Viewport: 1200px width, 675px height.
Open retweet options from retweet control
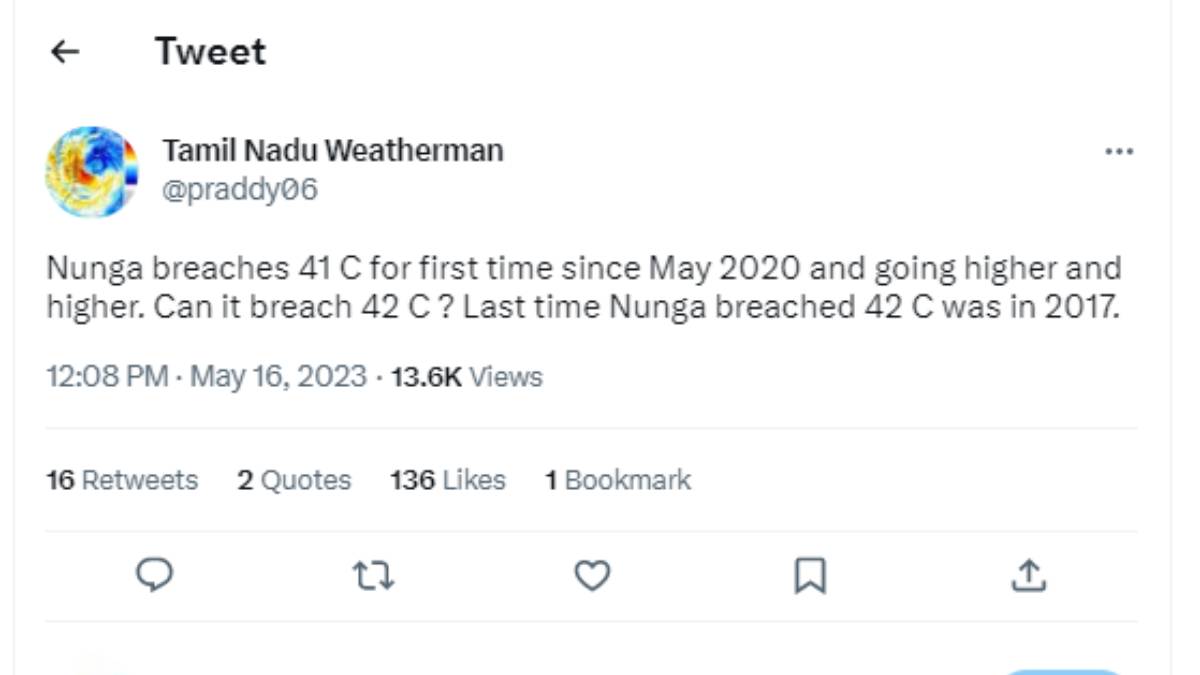(373, 575)
